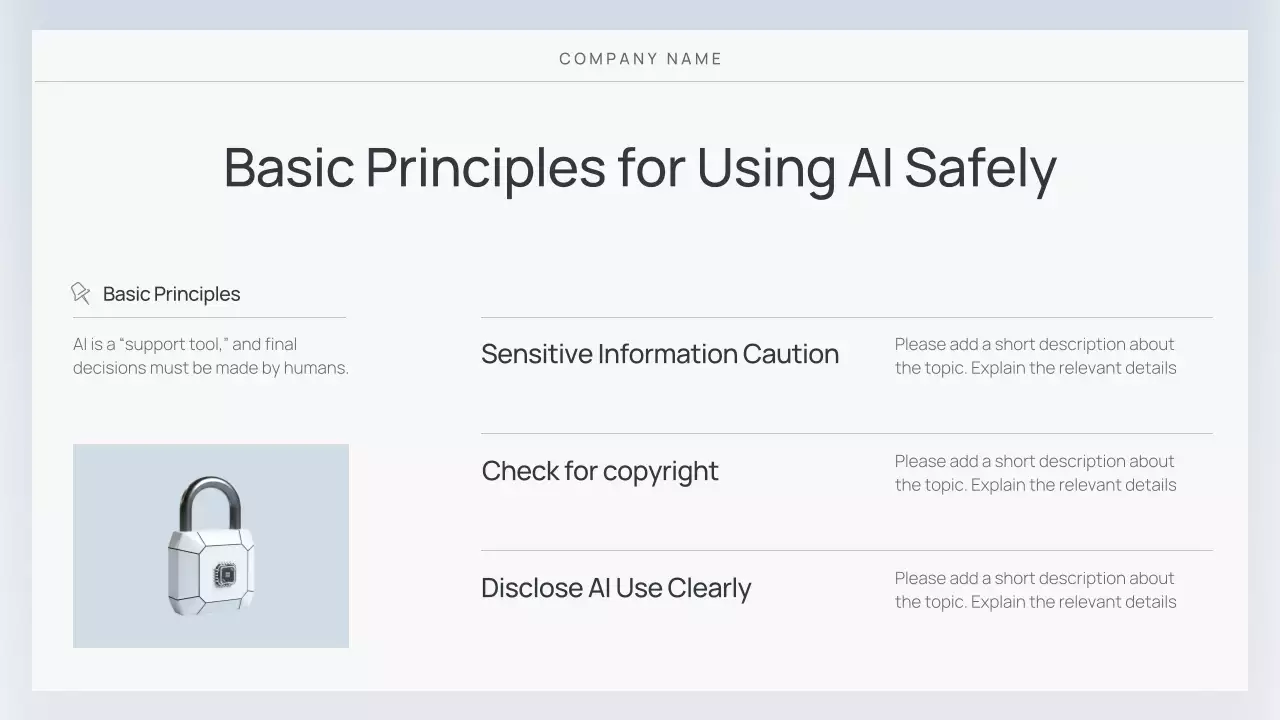Select the COMPANY NAME header text

640,59
